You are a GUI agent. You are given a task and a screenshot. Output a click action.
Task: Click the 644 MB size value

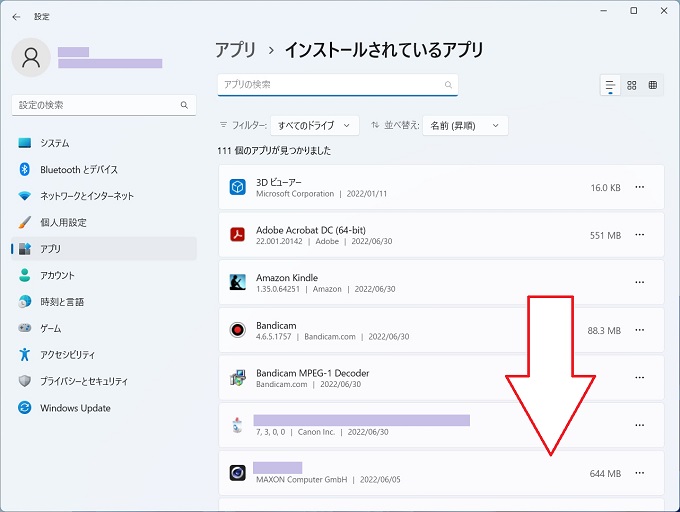605,474
